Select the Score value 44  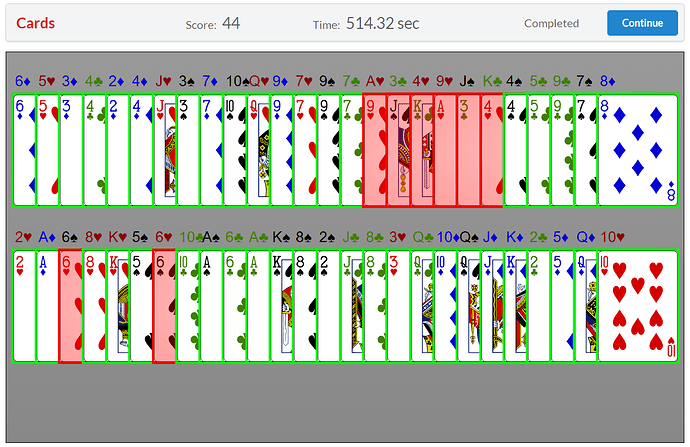231,23
